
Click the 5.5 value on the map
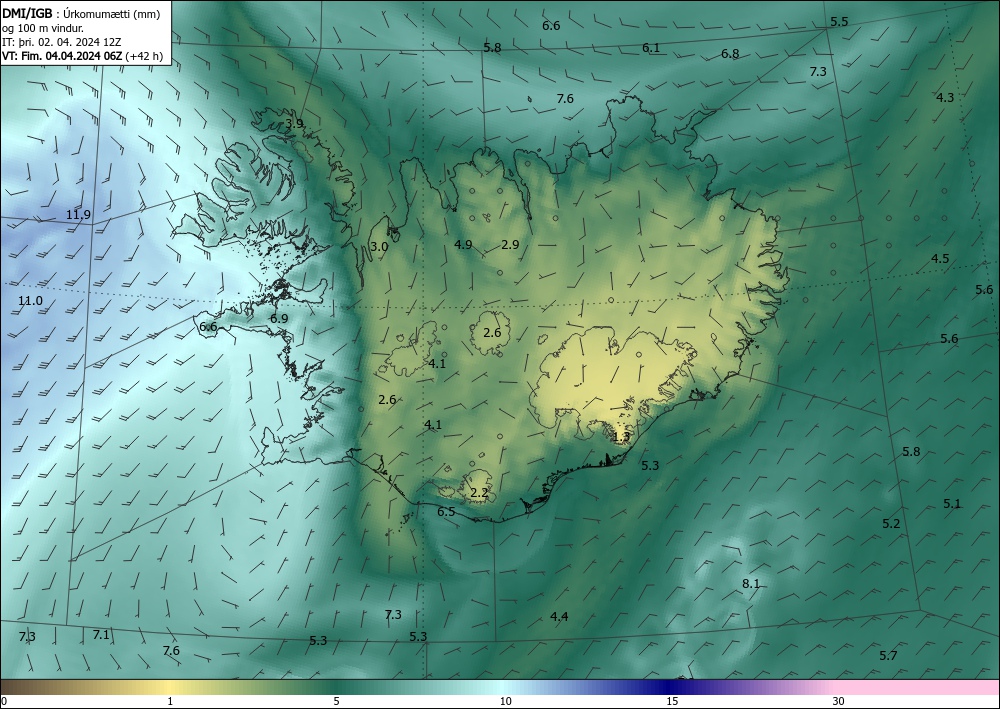839,22
